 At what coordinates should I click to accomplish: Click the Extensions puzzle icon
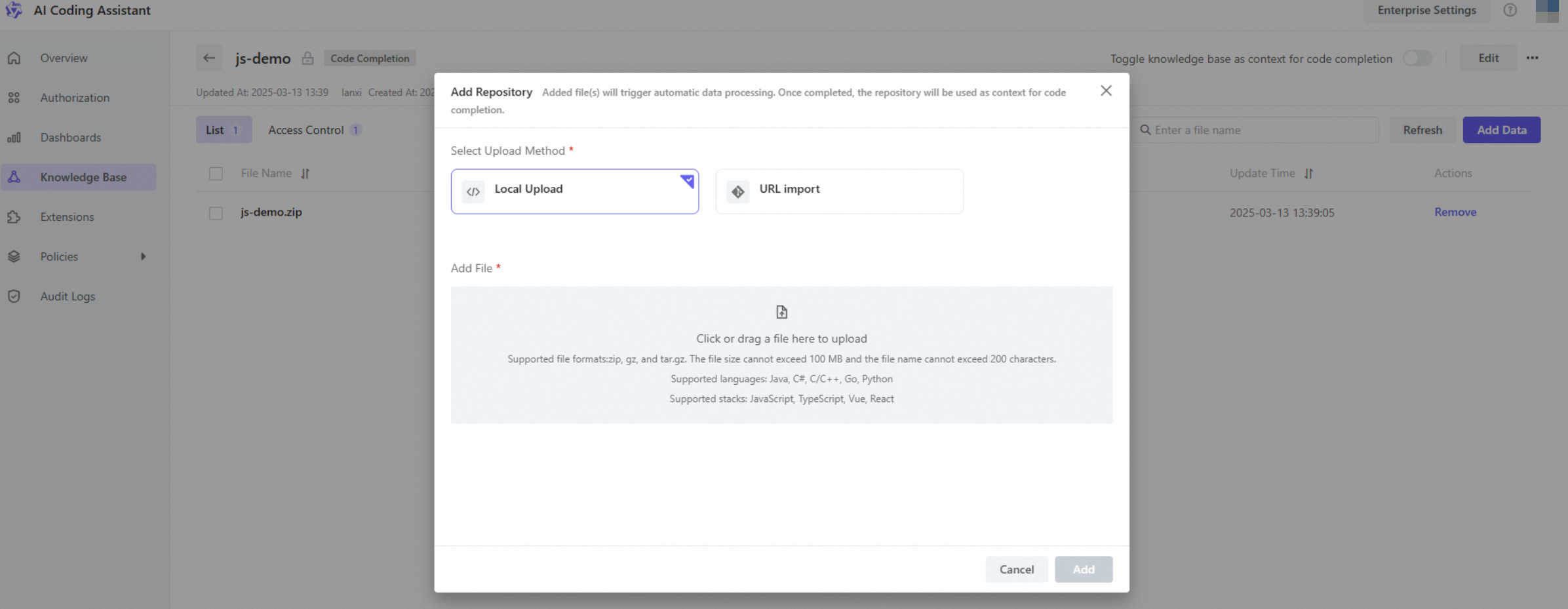click(x=14, y=217)
